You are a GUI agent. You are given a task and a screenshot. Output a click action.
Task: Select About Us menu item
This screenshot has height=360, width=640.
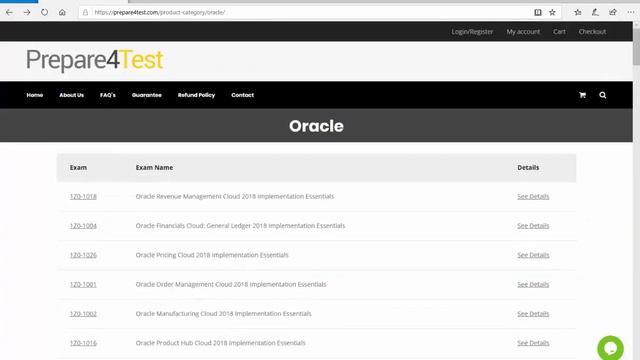click(x=71, y=95)
